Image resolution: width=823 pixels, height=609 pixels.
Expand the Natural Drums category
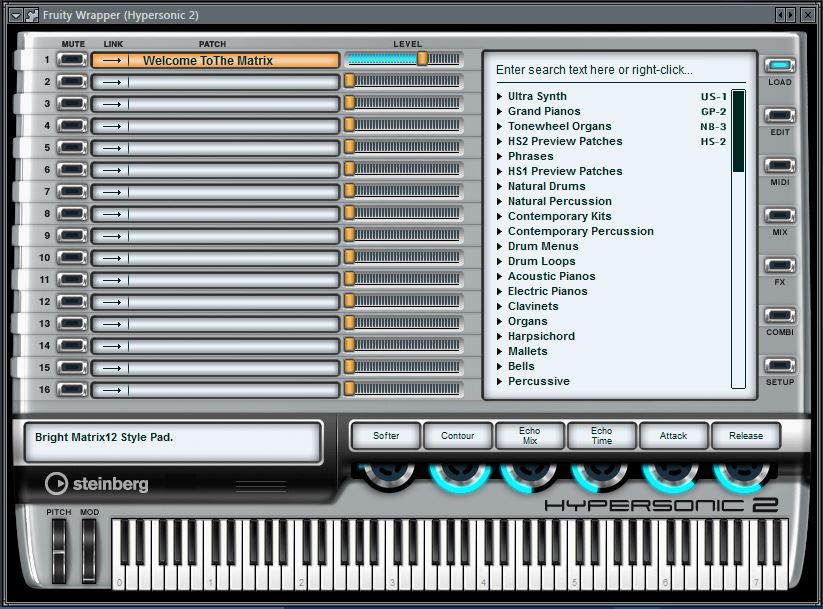500,186
